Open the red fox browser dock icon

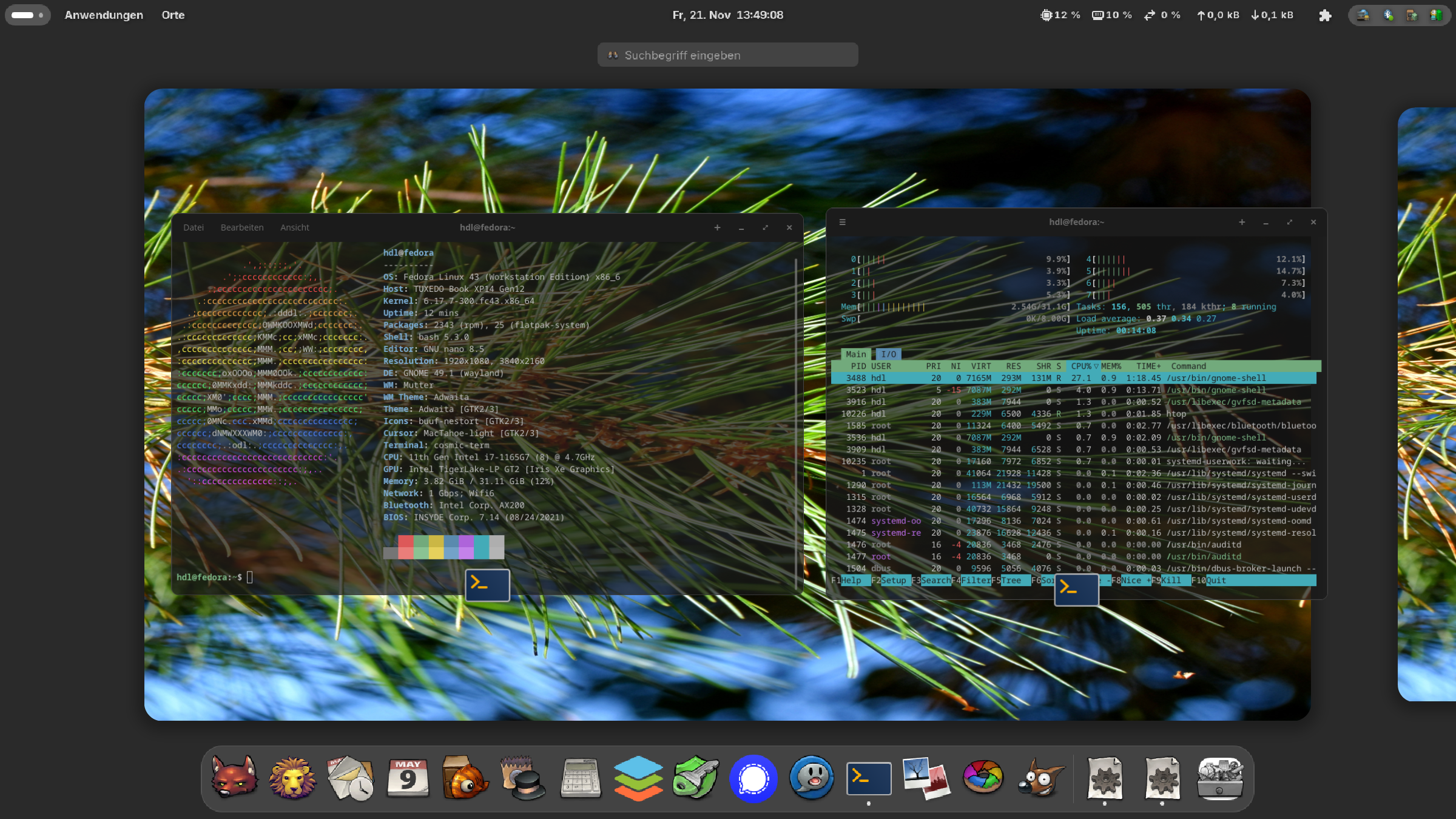click(x=234, y=777)
